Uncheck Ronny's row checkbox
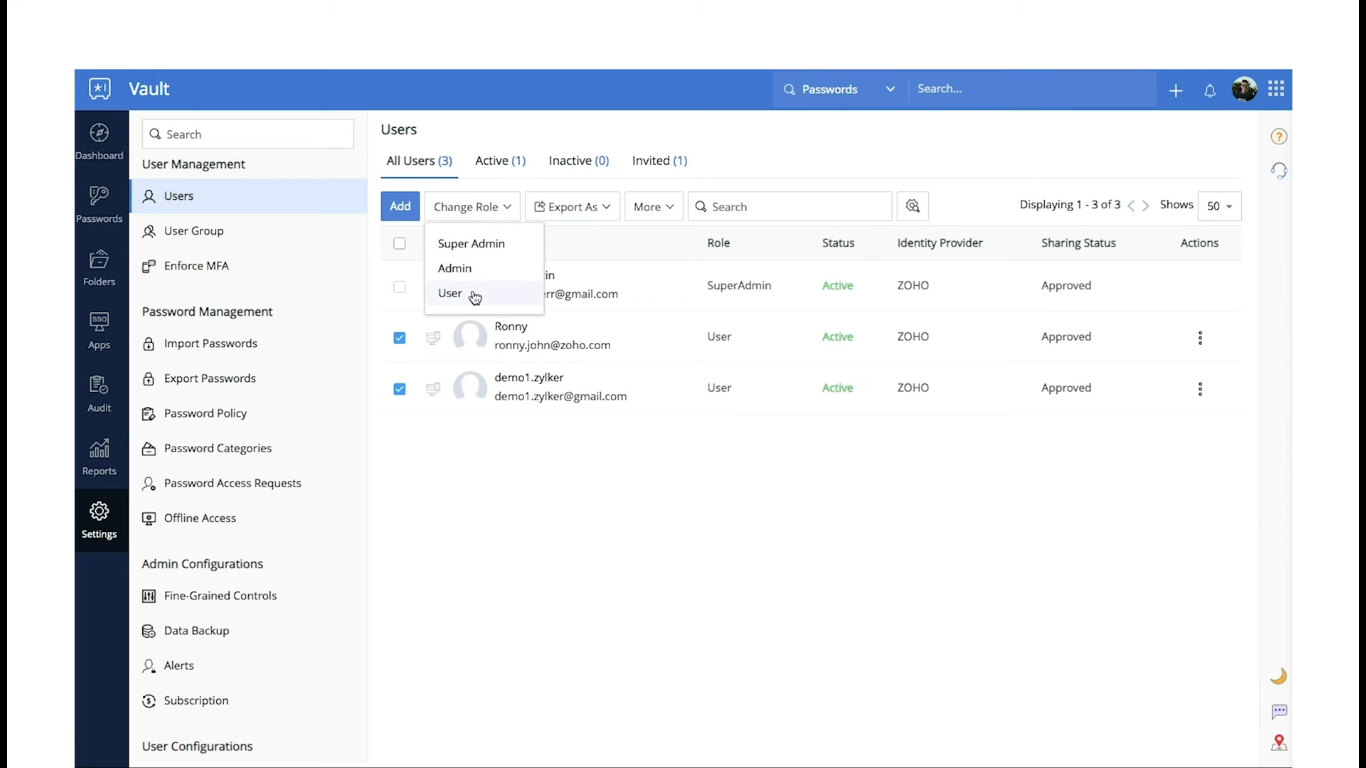The image size is (1366, 768). [x=400, y=338]
